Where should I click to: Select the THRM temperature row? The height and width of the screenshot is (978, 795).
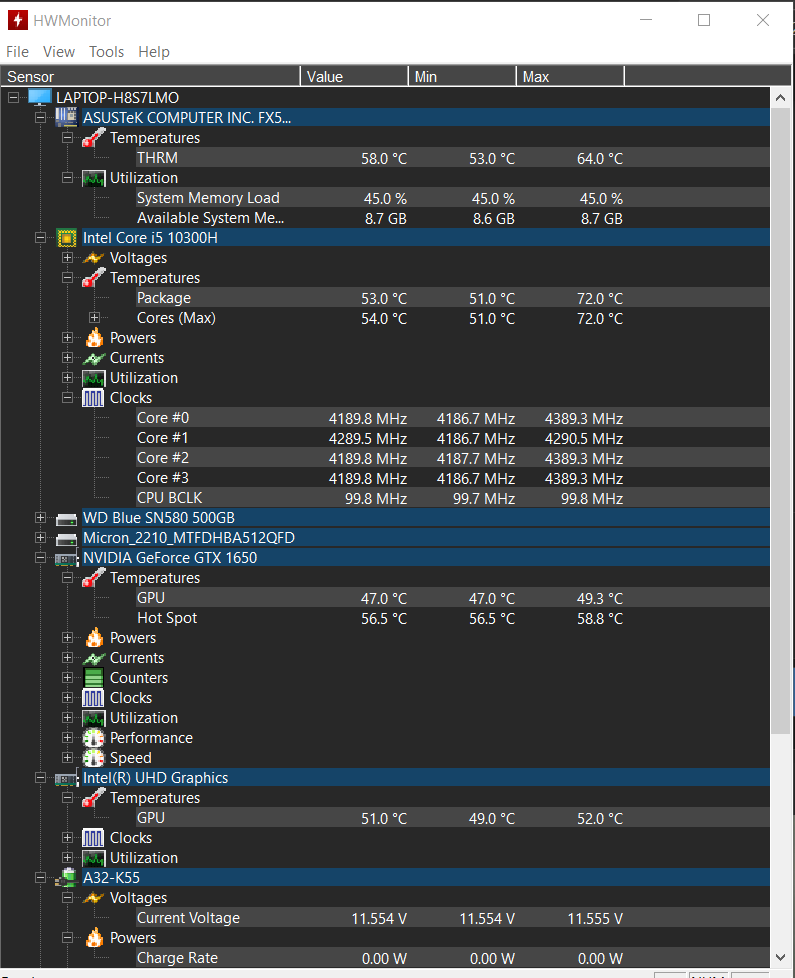(453, 157)
